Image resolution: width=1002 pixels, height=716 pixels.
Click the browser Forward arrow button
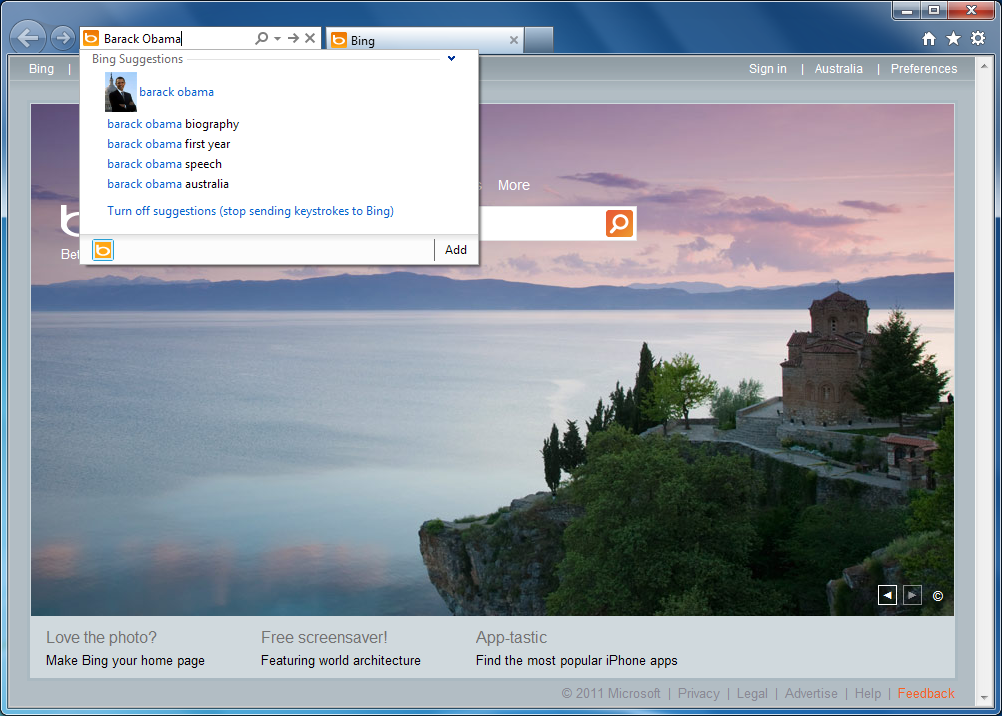(63, 38)
